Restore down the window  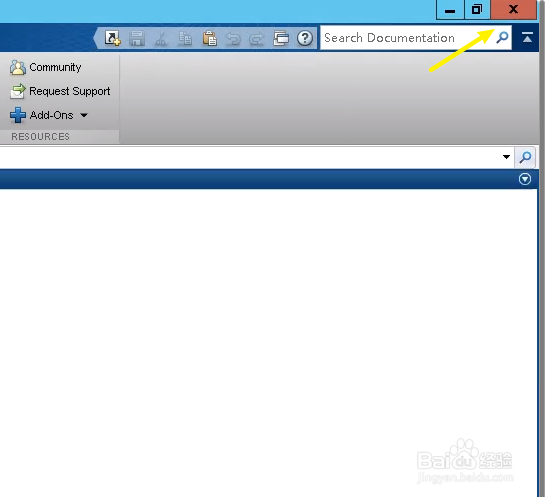coord(477,10)
